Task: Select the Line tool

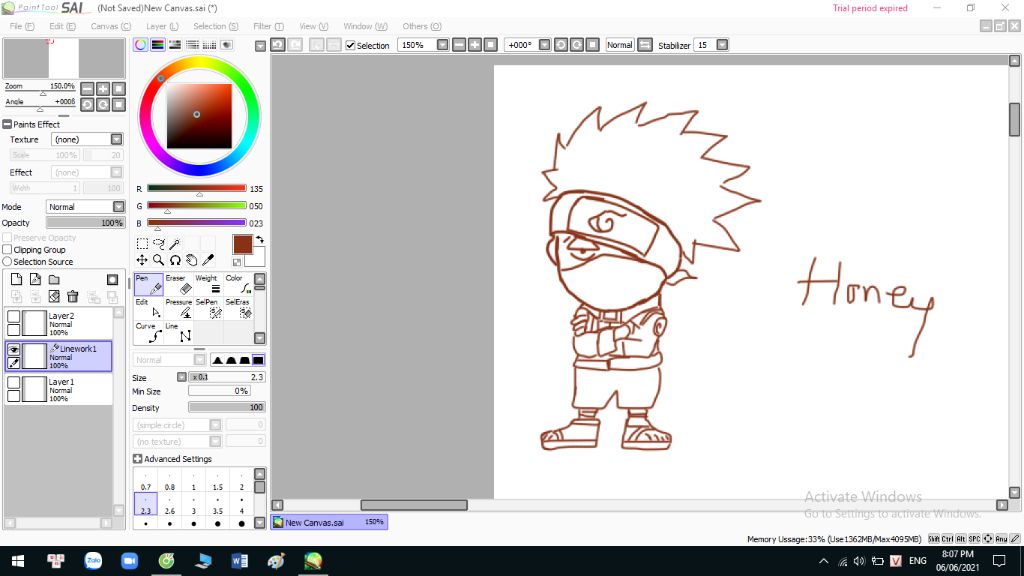Action: pyautogui.click(x=178, y=332)
